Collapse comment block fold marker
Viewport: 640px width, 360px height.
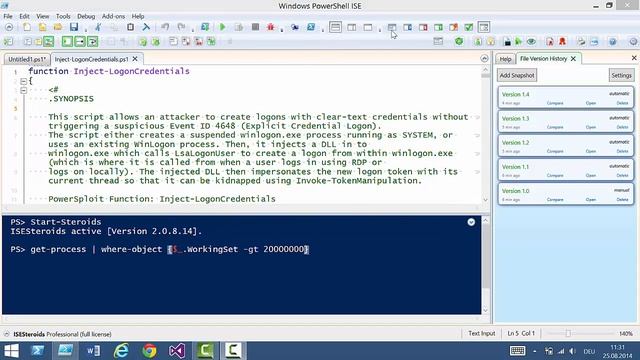click(23, 90)
